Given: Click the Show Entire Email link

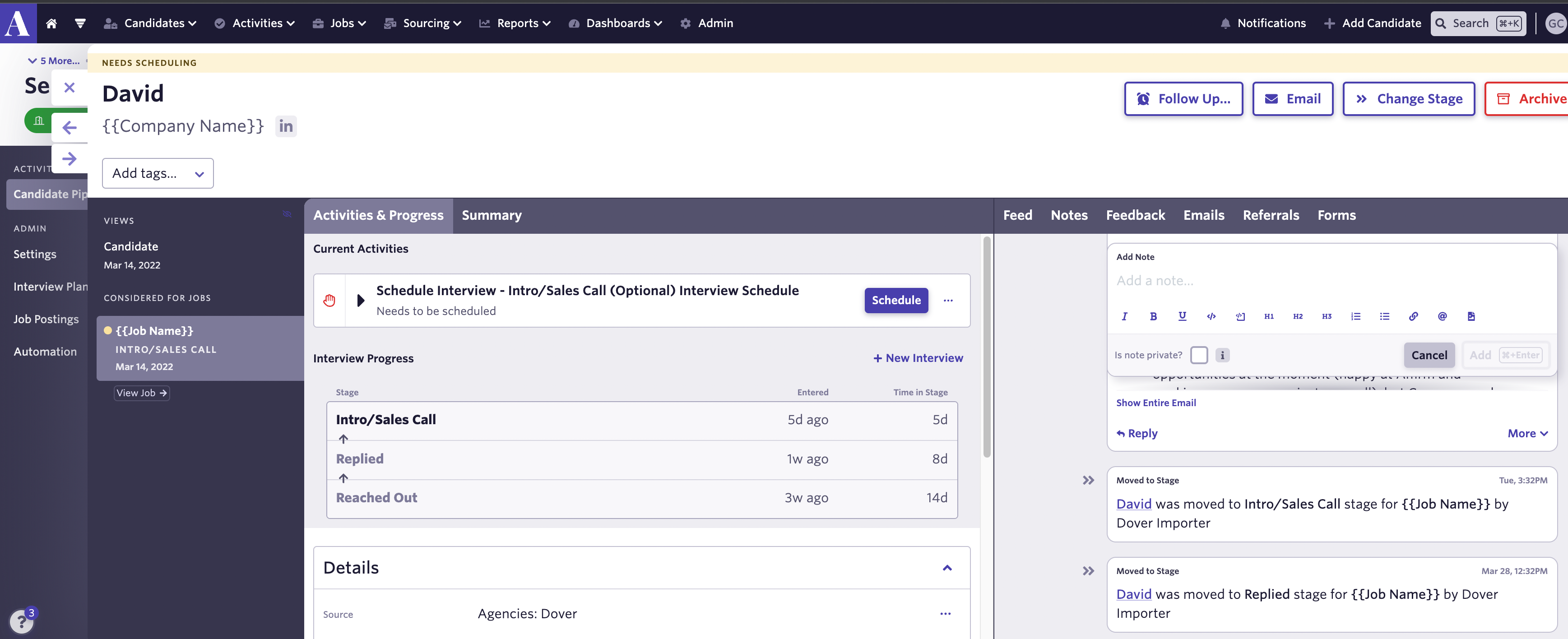Looking at the screenshot, I should 1155,402.
